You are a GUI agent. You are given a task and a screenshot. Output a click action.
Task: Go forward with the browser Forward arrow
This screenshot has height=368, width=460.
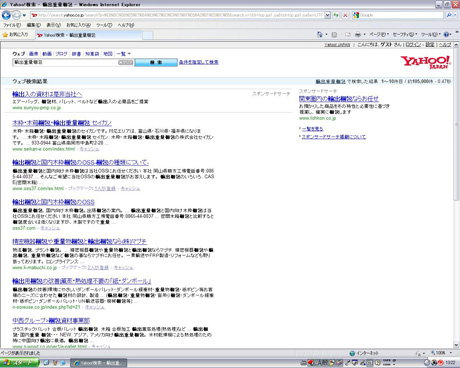[x=16, y=15]
